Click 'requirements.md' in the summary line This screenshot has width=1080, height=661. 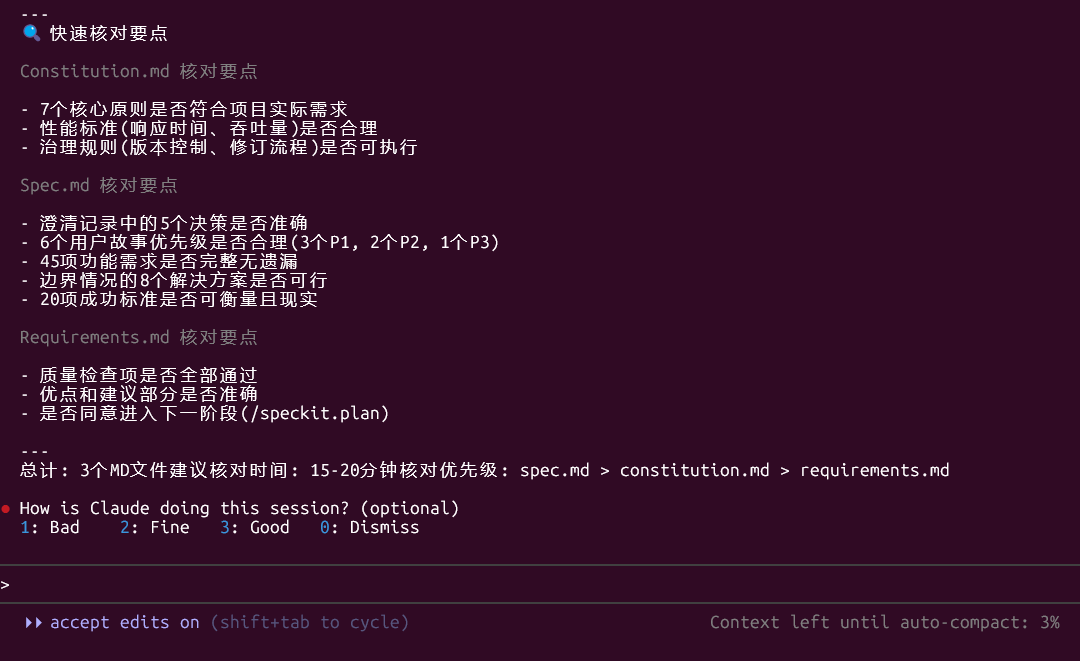[x=874, y=470]
